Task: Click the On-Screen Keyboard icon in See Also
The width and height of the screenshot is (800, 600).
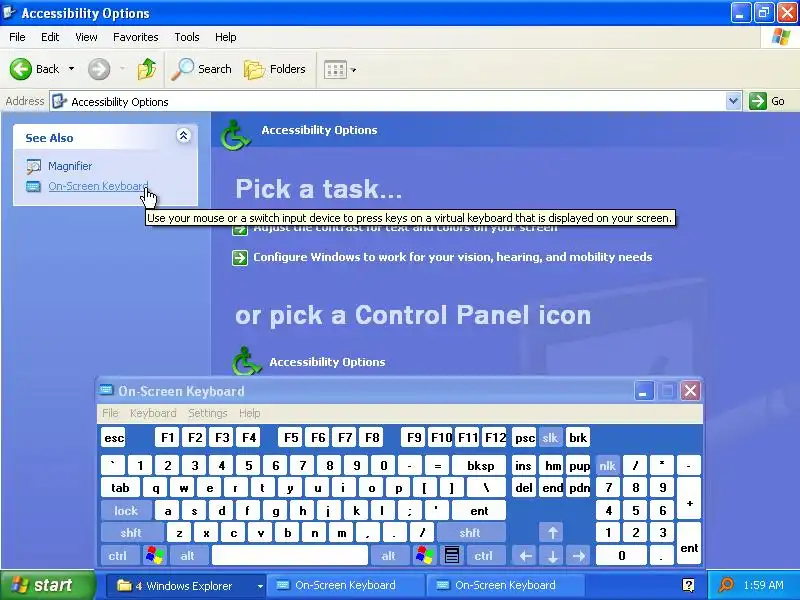Action: (x=34, y=187)
